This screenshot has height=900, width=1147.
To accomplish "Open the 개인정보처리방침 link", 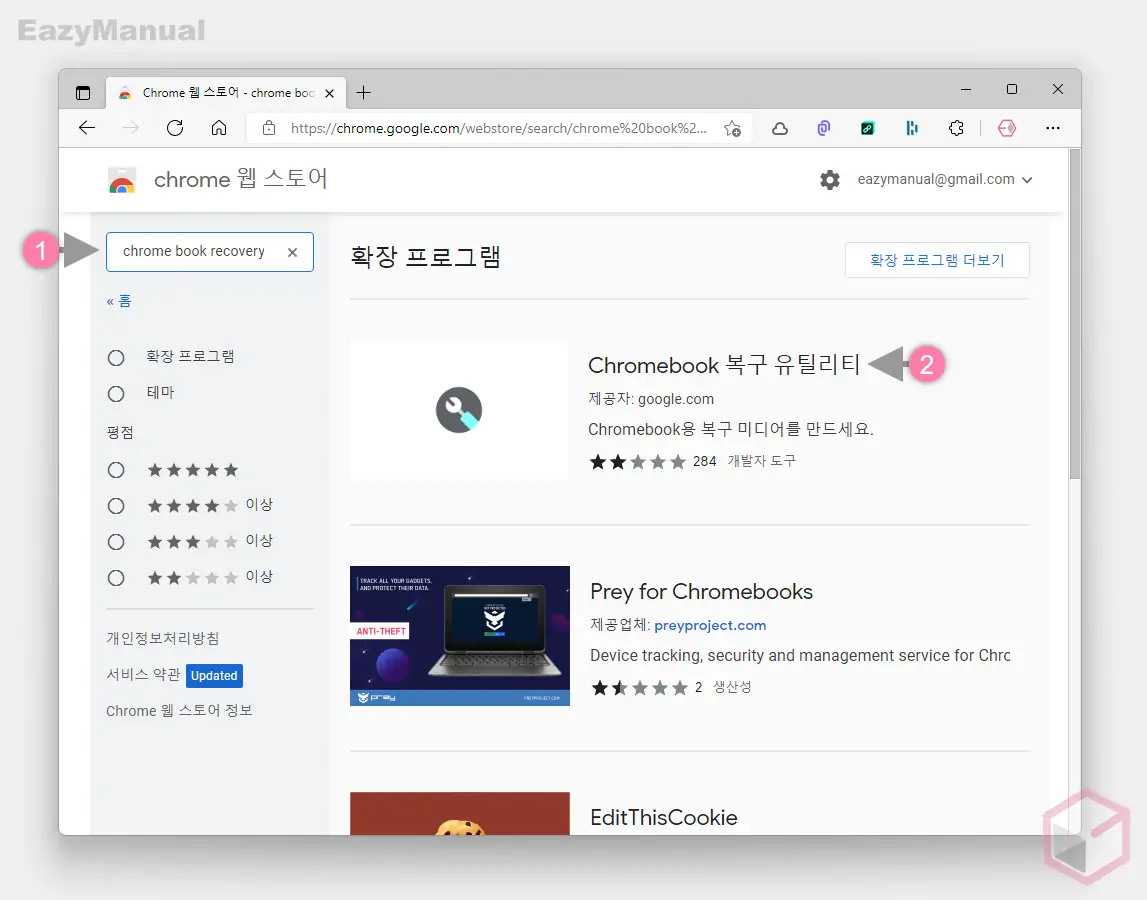I will point(162,638).
